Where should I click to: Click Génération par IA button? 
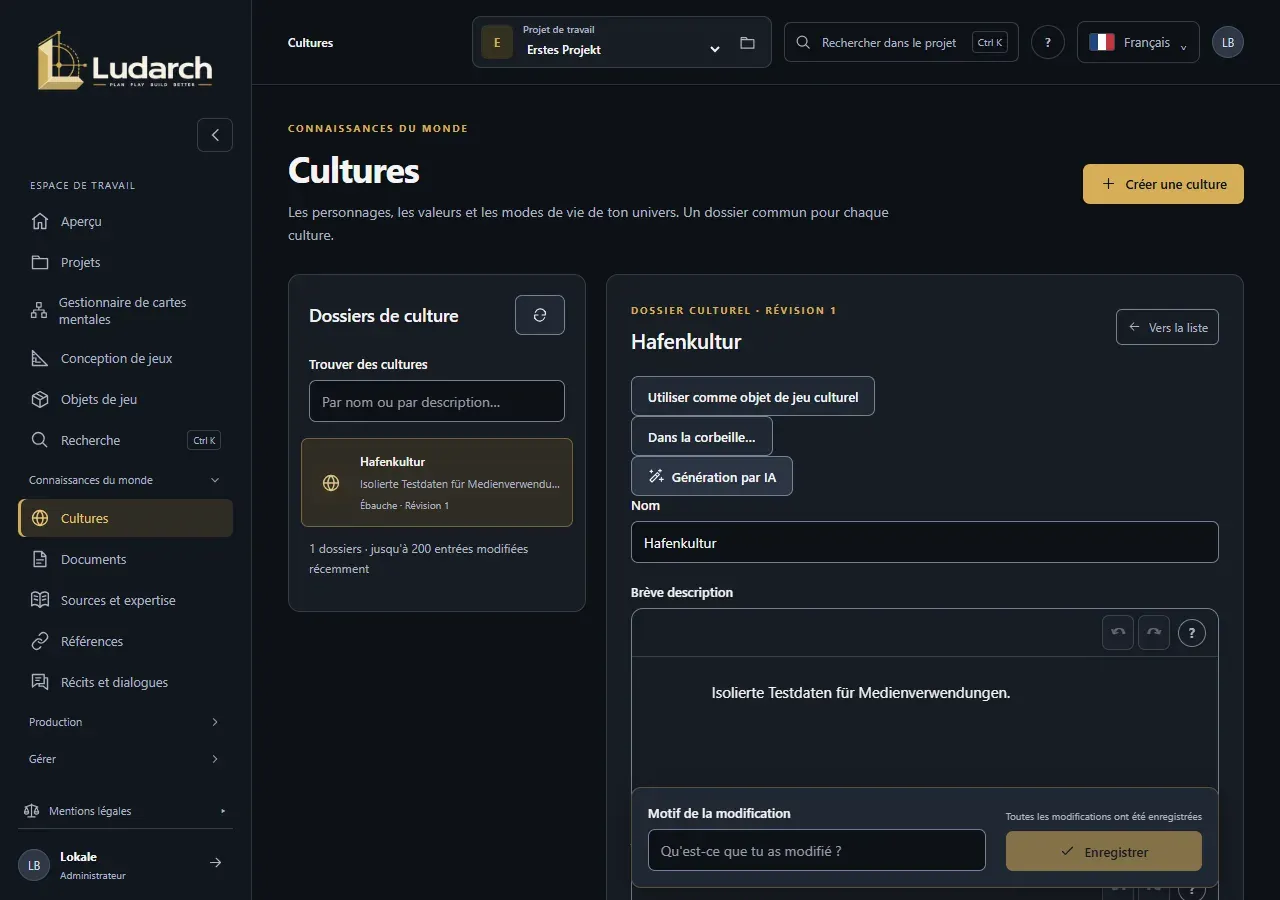coord(712,476)
